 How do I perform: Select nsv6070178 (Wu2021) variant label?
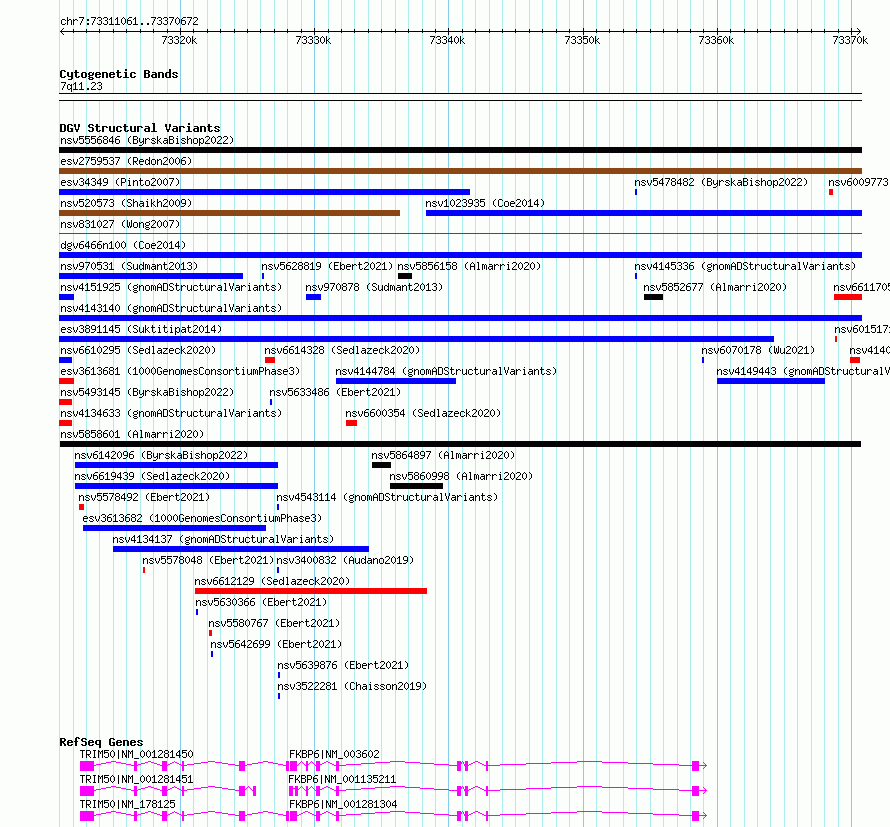[758, 350]
